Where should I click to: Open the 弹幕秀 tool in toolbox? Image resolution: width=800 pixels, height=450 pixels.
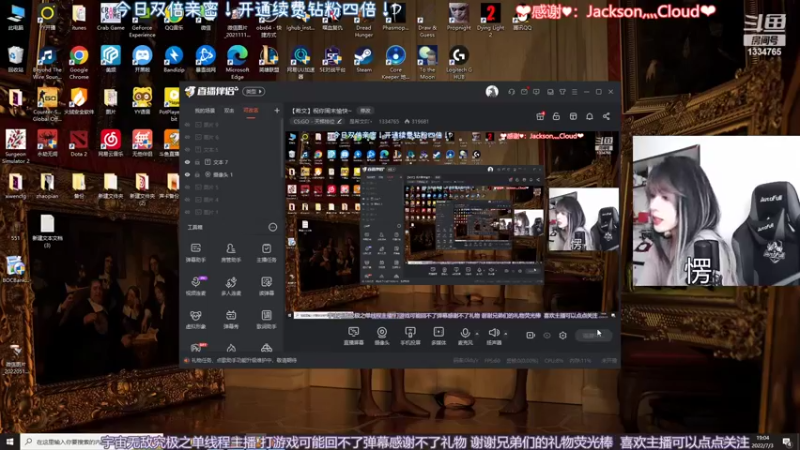[x=231, y=319]
